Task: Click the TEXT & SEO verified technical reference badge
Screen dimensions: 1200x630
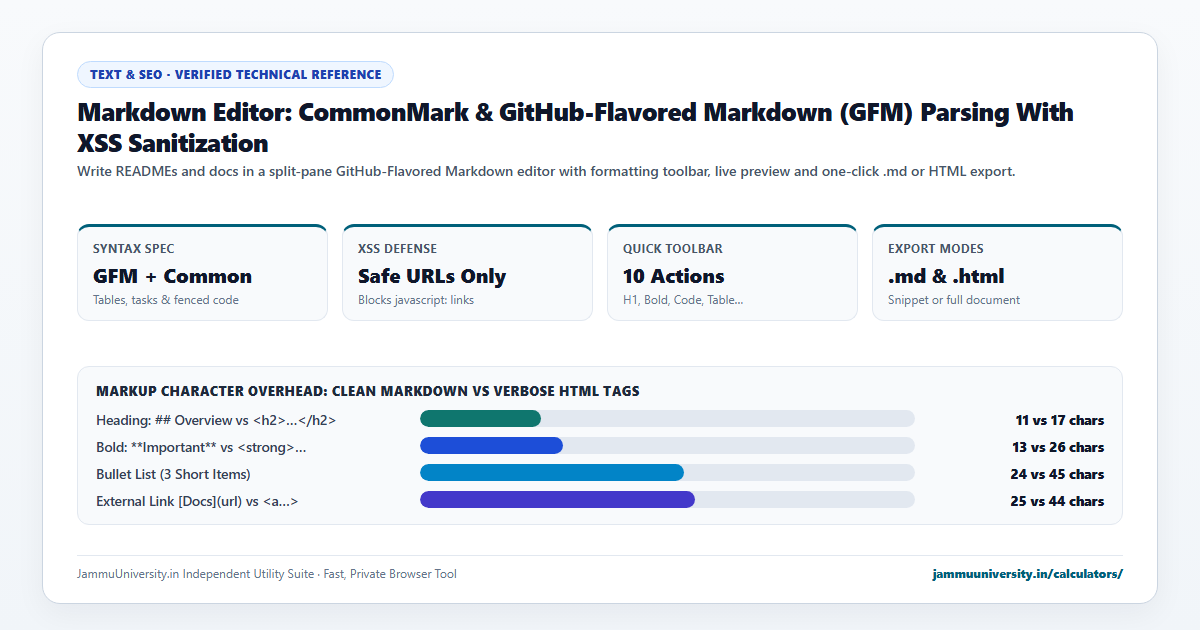Action: click(x=235, y=74)
